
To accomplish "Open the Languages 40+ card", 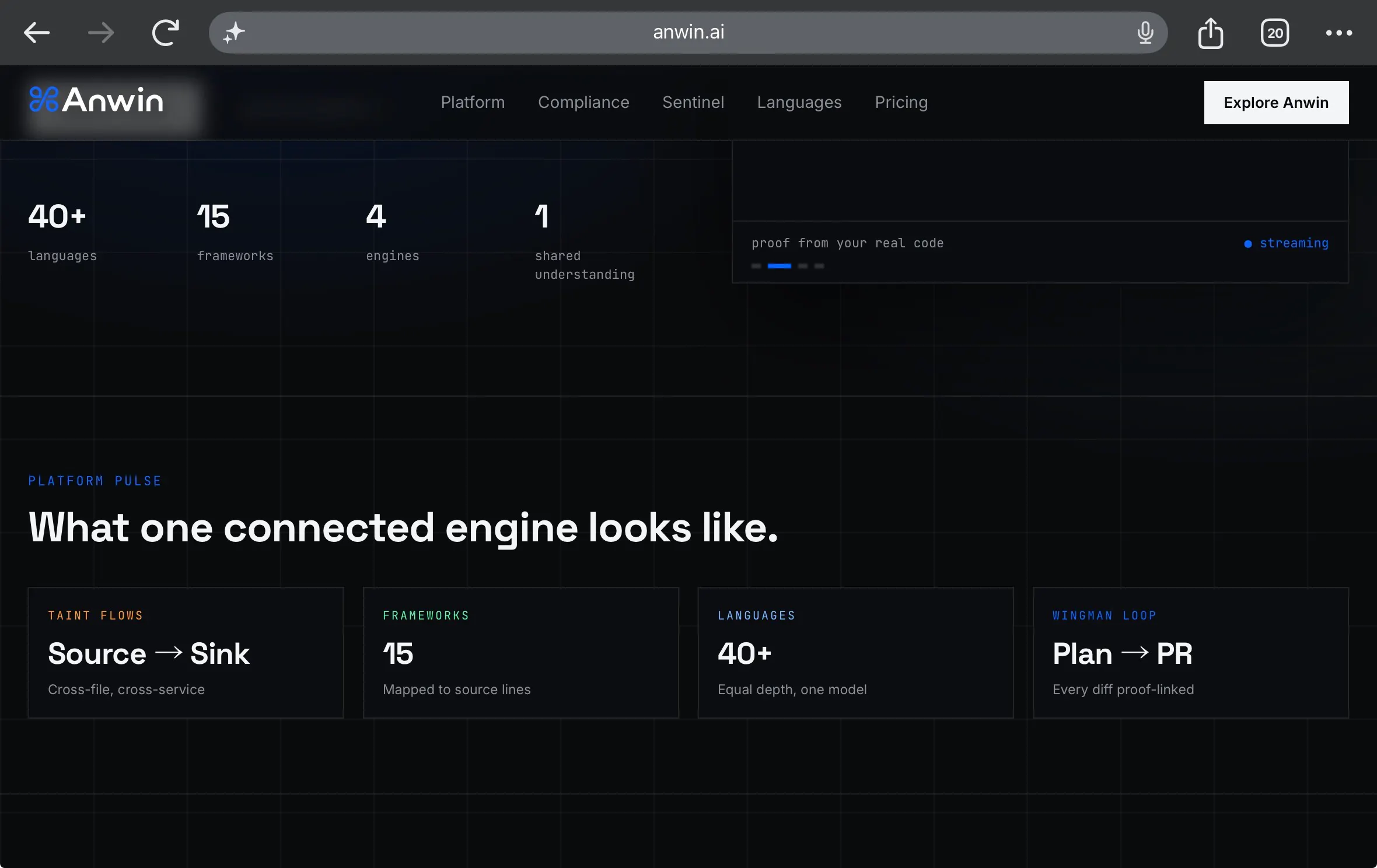I will tap(856, 653).
